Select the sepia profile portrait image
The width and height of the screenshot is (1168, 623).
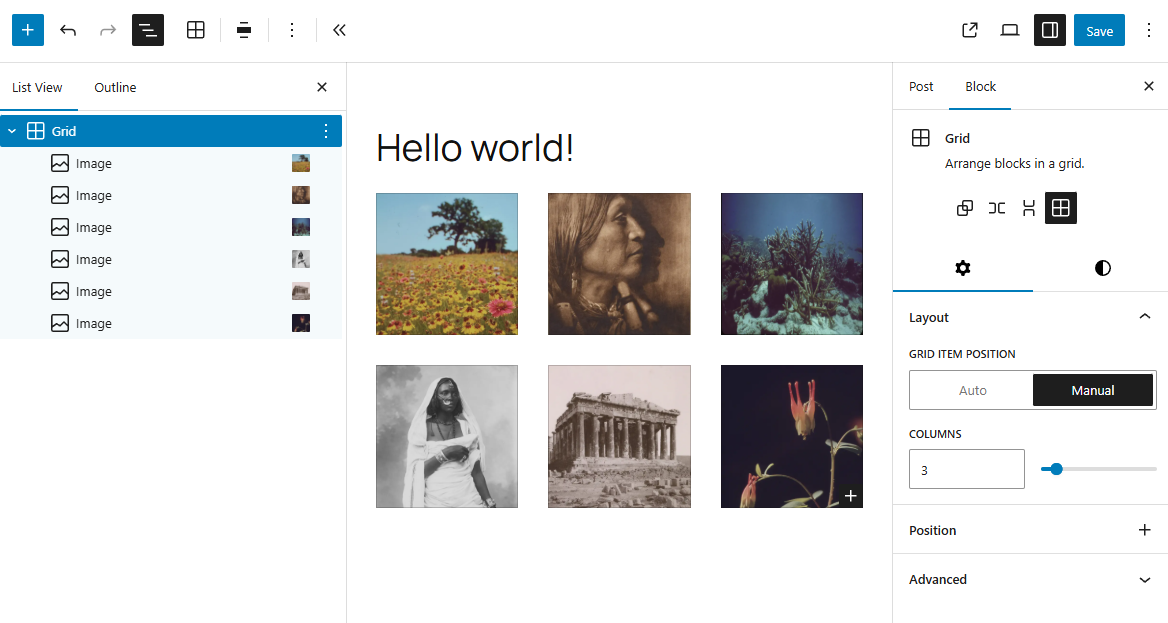point(619,264)
